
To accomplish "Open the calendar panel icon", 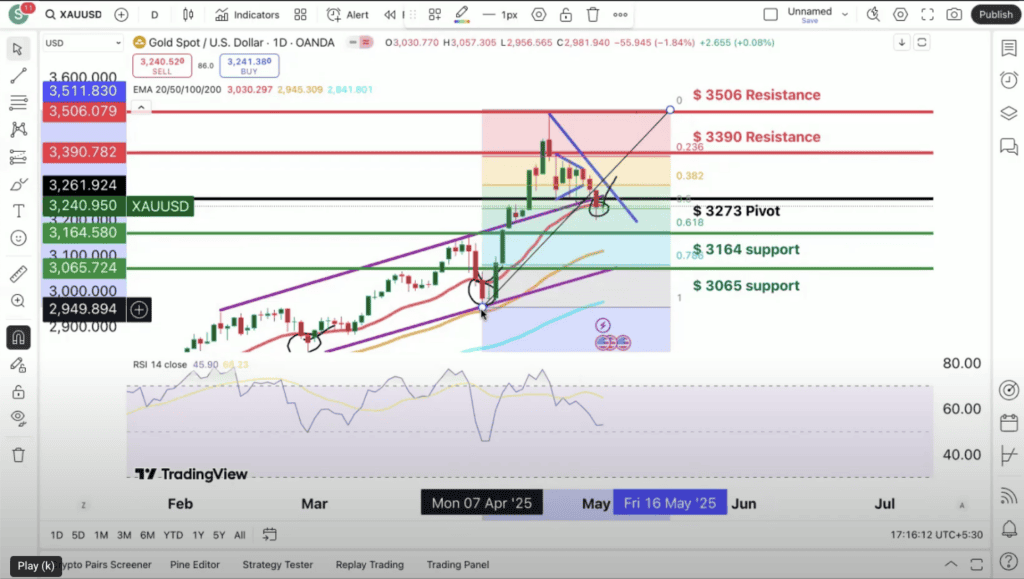I will pos(1009,423).
